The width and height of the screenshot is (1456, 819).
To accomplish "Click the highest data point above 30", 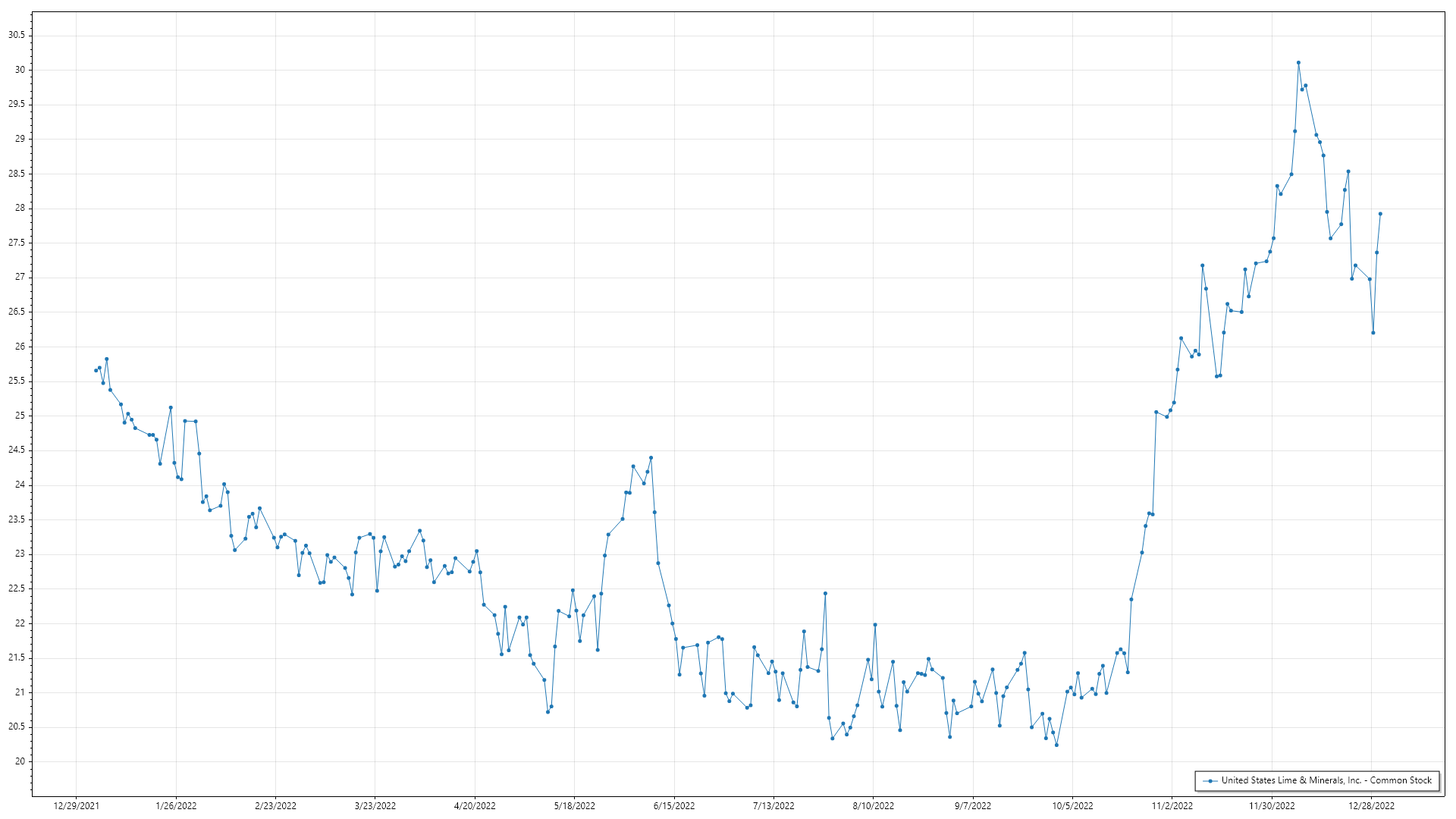I will pyautogui.click(x=1298, y=63).
